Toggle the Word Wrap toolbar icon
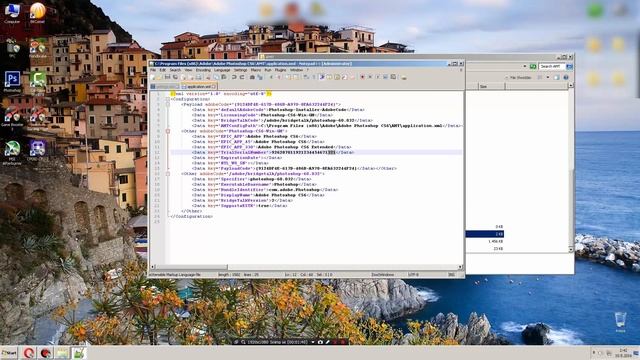 coord(305,77)
